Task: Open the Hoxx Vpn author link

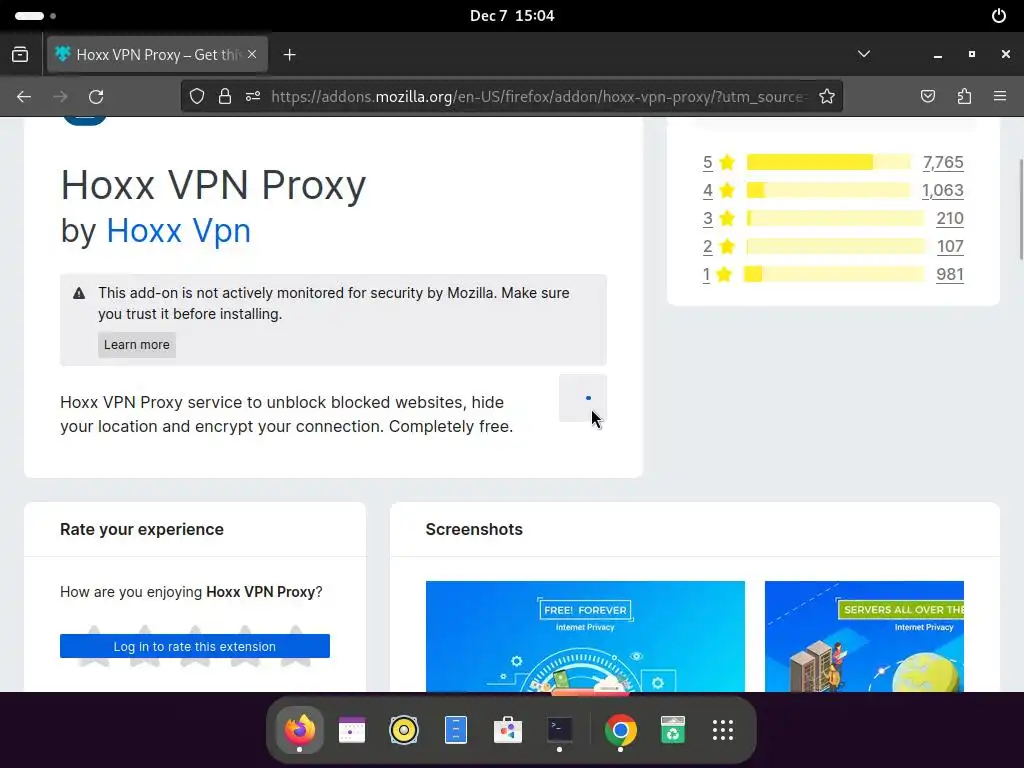Action: pyautogui.click(x=178, y=231)
